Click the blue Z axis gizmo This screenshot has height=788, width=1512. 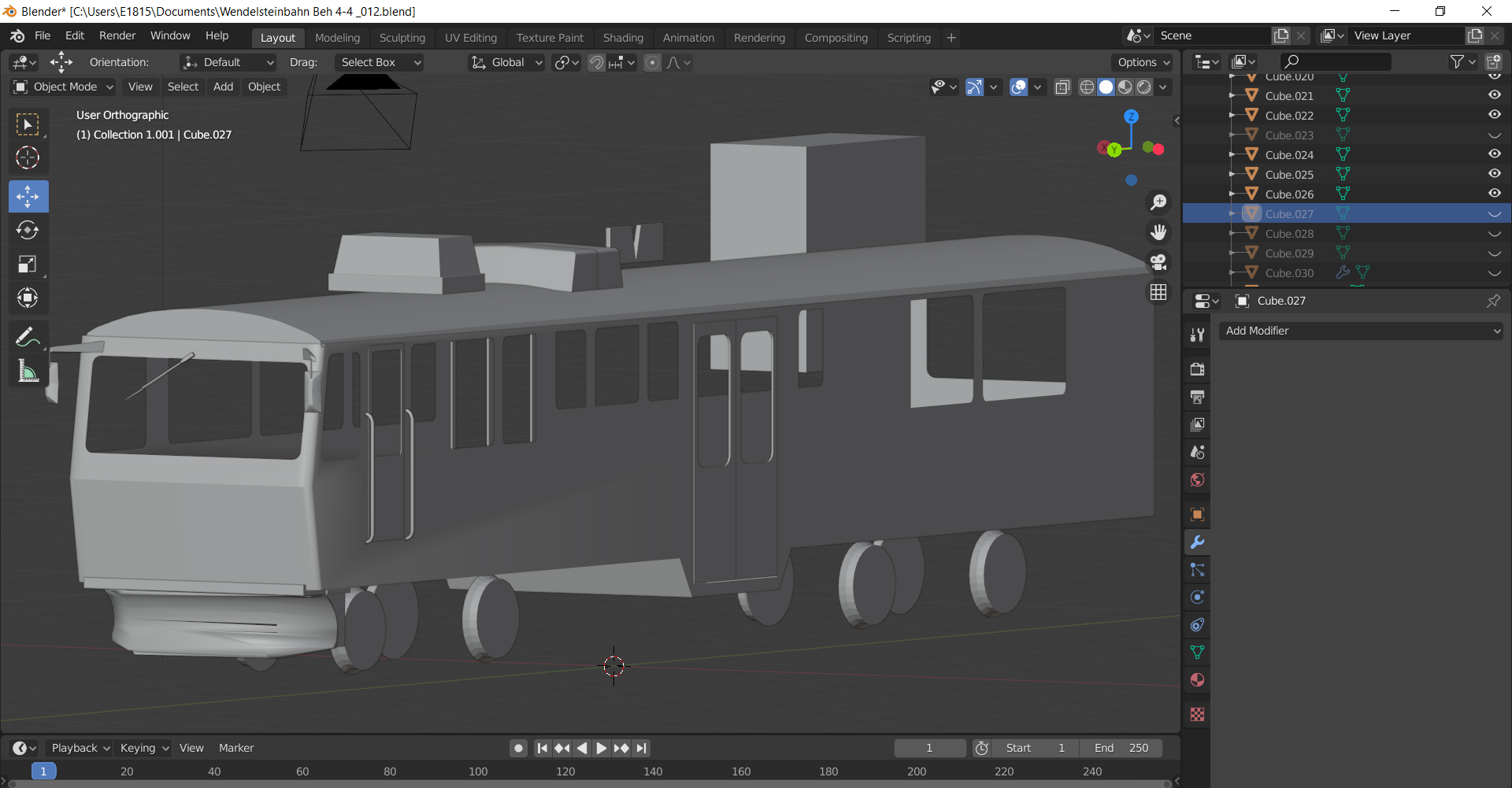[1131, 117]
